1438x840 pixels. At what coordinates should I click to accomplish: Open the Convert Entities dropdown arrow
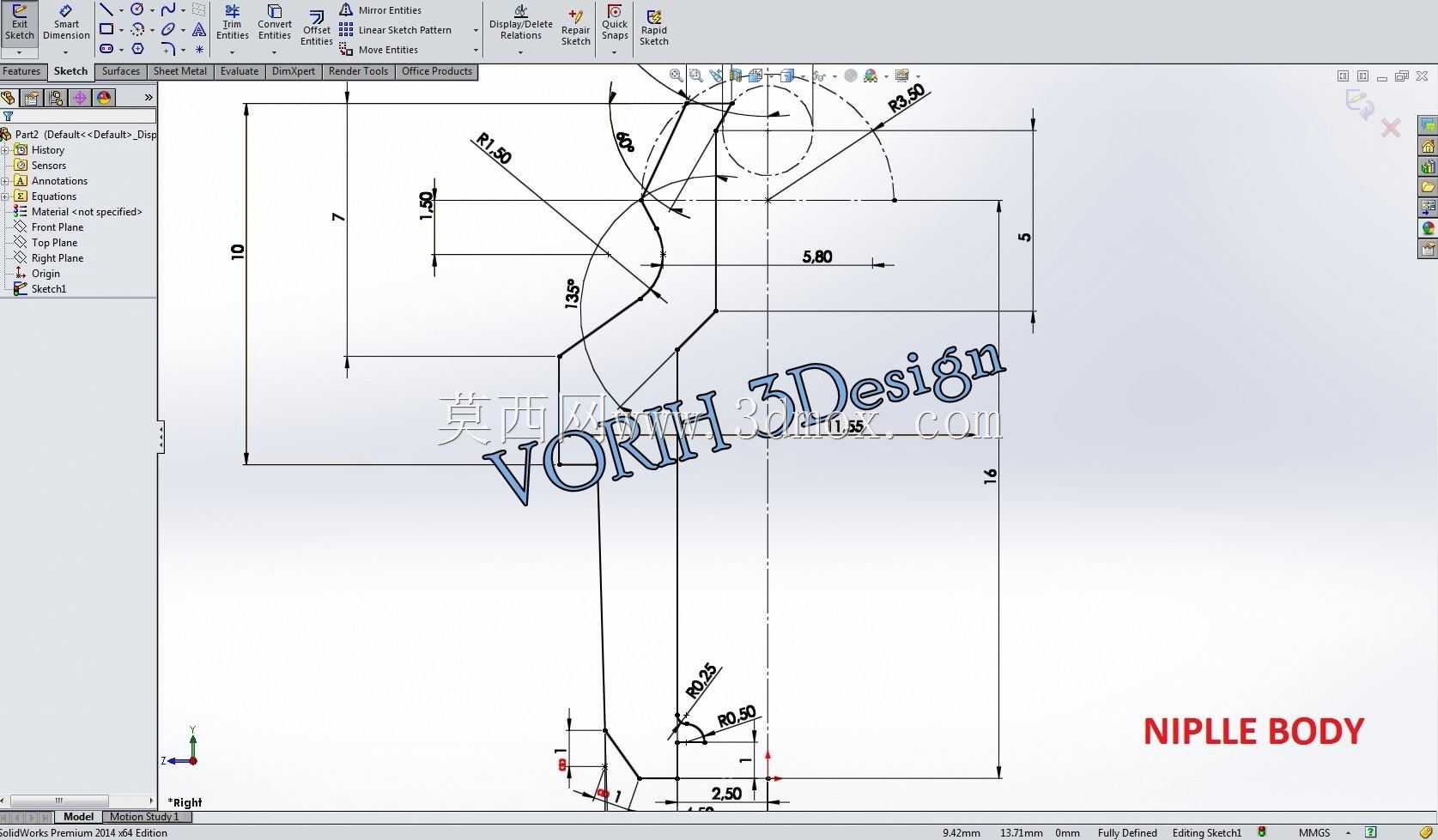[x=275, y=53]
